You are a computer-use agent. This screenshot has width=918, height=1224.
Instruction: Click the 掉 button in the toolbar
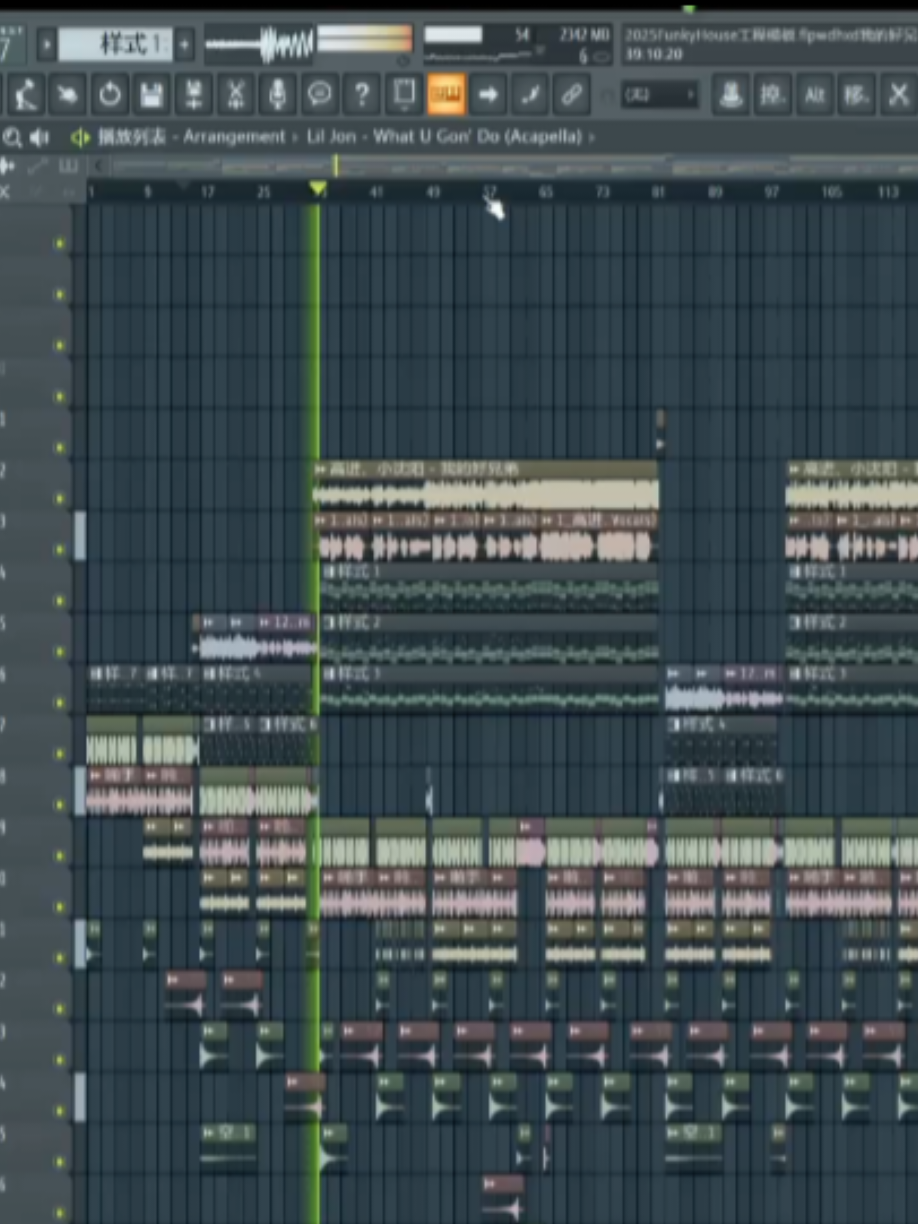pyautogui.click(x=774, y=95)
